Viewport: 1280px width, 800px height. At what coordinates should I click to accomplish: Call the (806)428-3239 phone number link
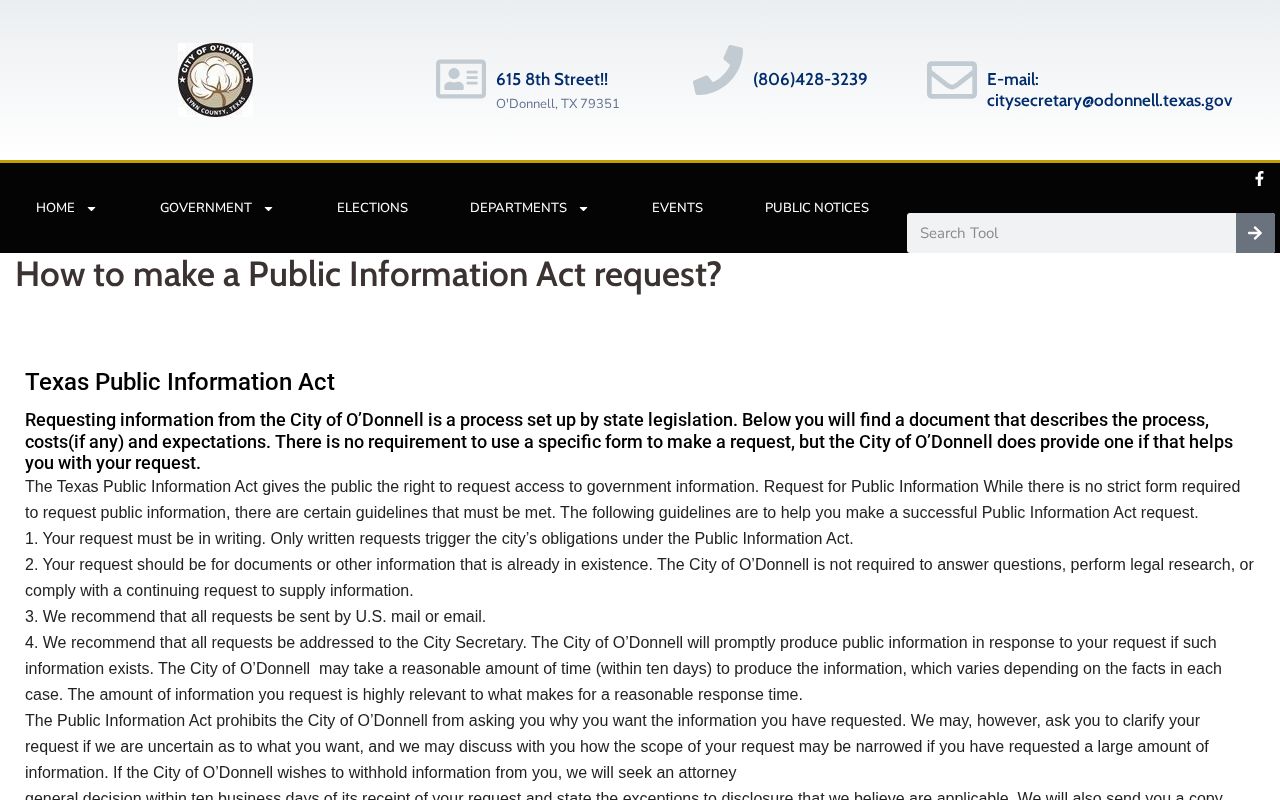[810, 79]
